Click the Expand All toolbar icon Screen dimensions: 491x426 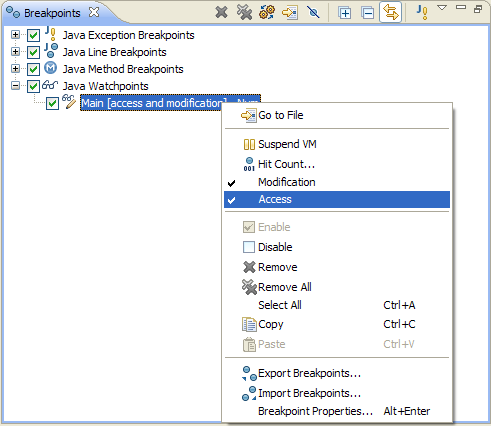pyautogui.click(x=345, y=13)
